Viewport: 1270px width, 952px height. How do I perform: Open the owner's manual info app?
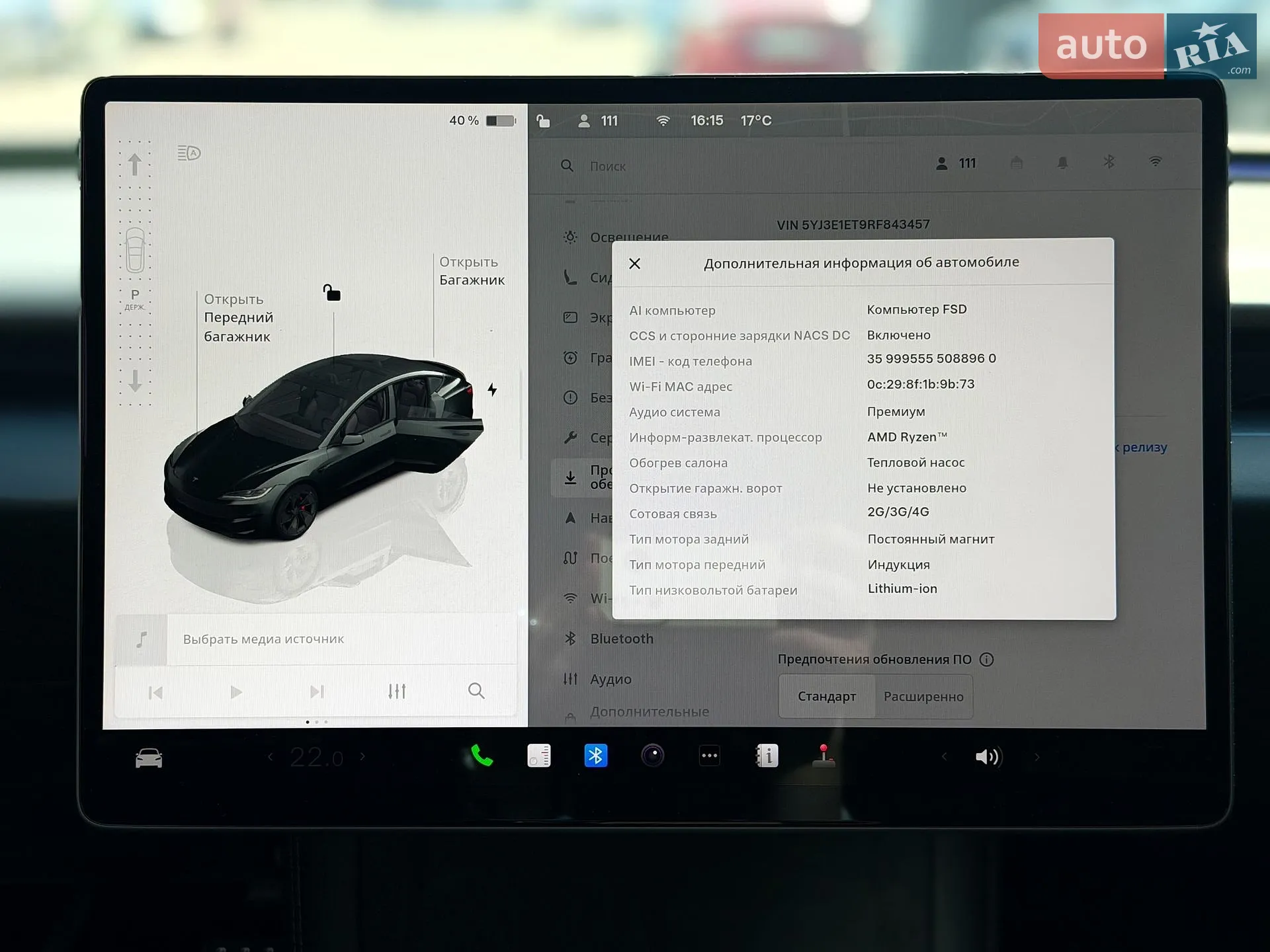(767, 756)
